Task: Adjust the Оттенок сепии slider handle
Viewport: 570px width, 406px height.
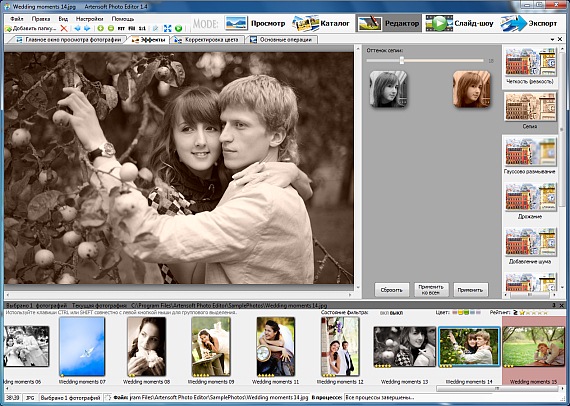Action: (x=402, y=60)
